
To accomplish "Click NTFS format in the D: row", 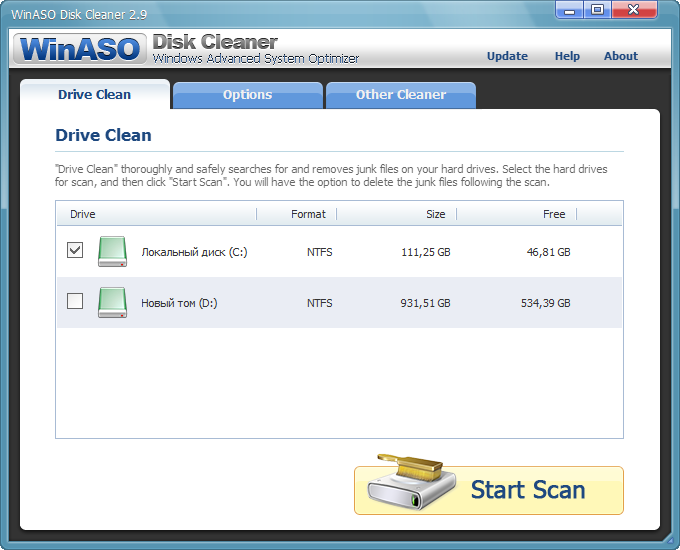I will [x=320, y=303].
